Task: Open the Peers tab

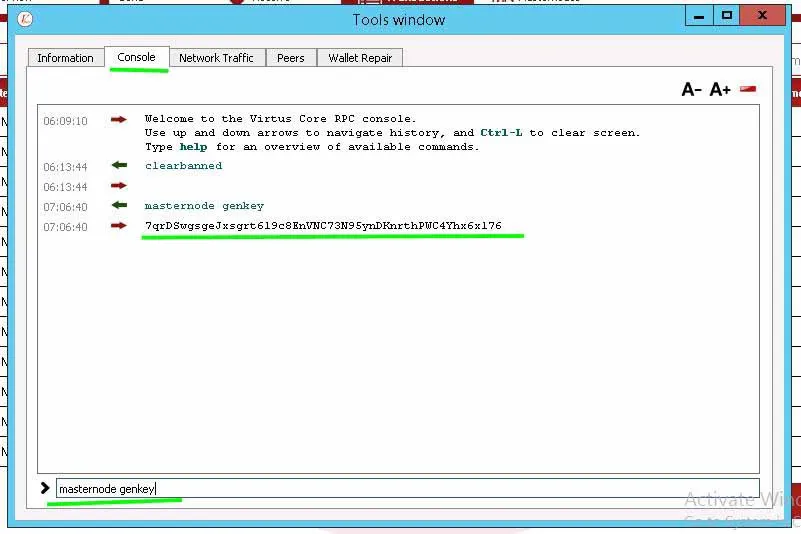Action: point(291,58)
